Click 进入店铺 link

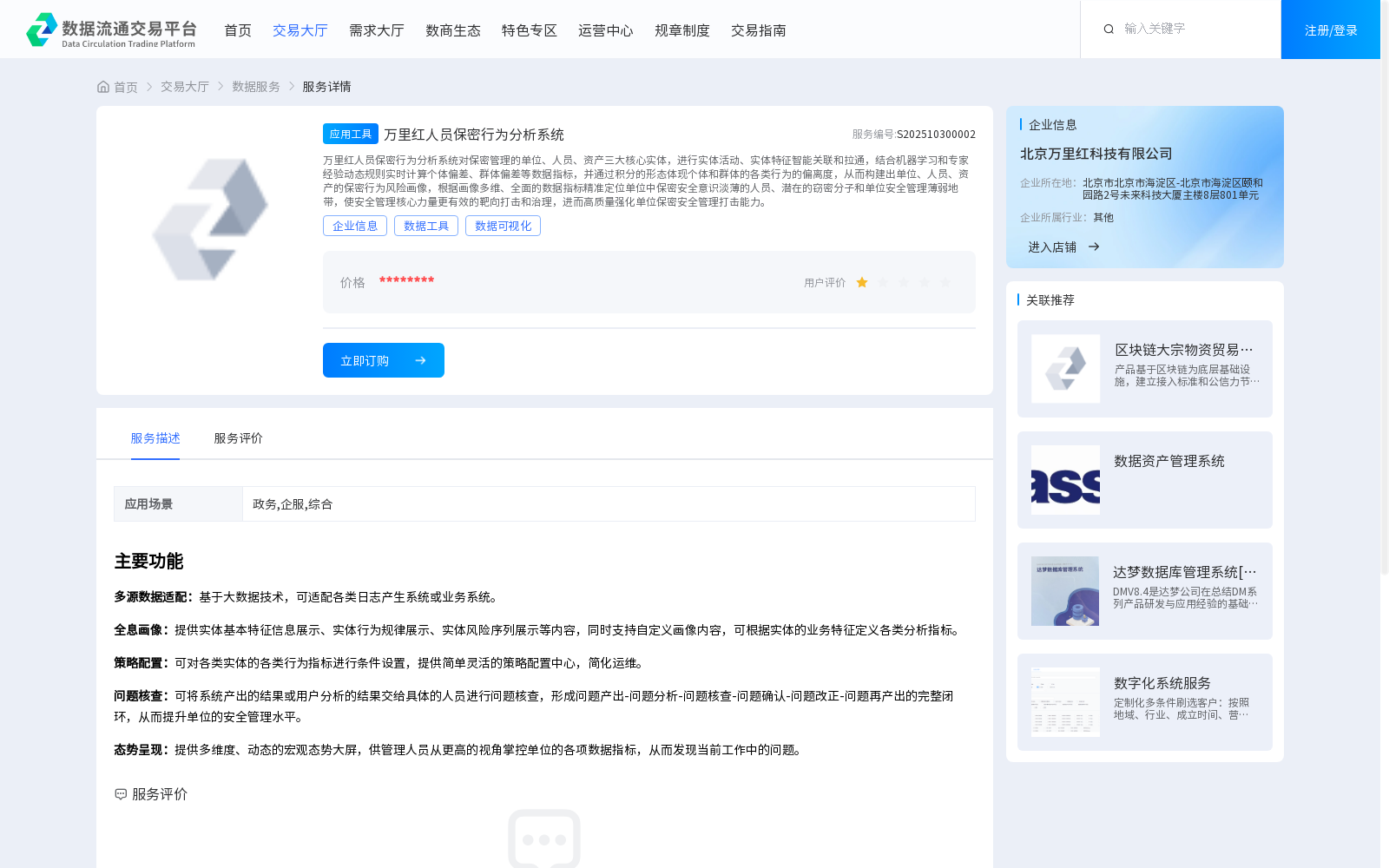[1052, 247]
